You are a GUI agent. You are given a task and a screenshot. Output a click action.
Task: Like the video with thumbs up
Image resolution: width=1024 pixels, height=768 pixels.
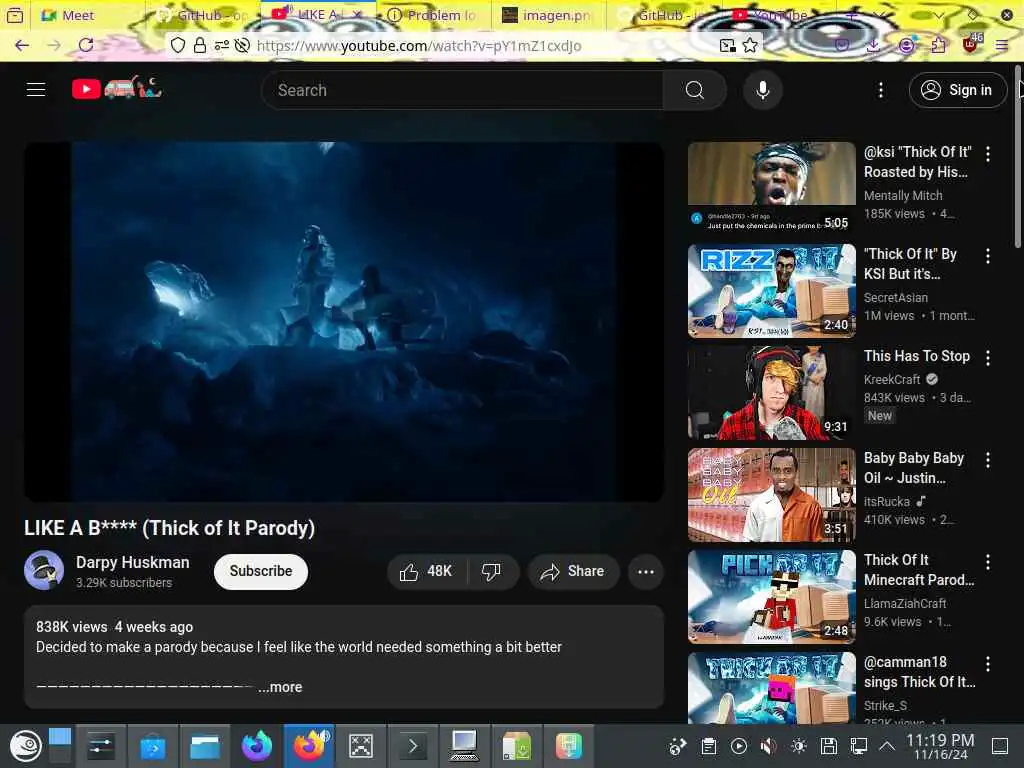point(426,571)
